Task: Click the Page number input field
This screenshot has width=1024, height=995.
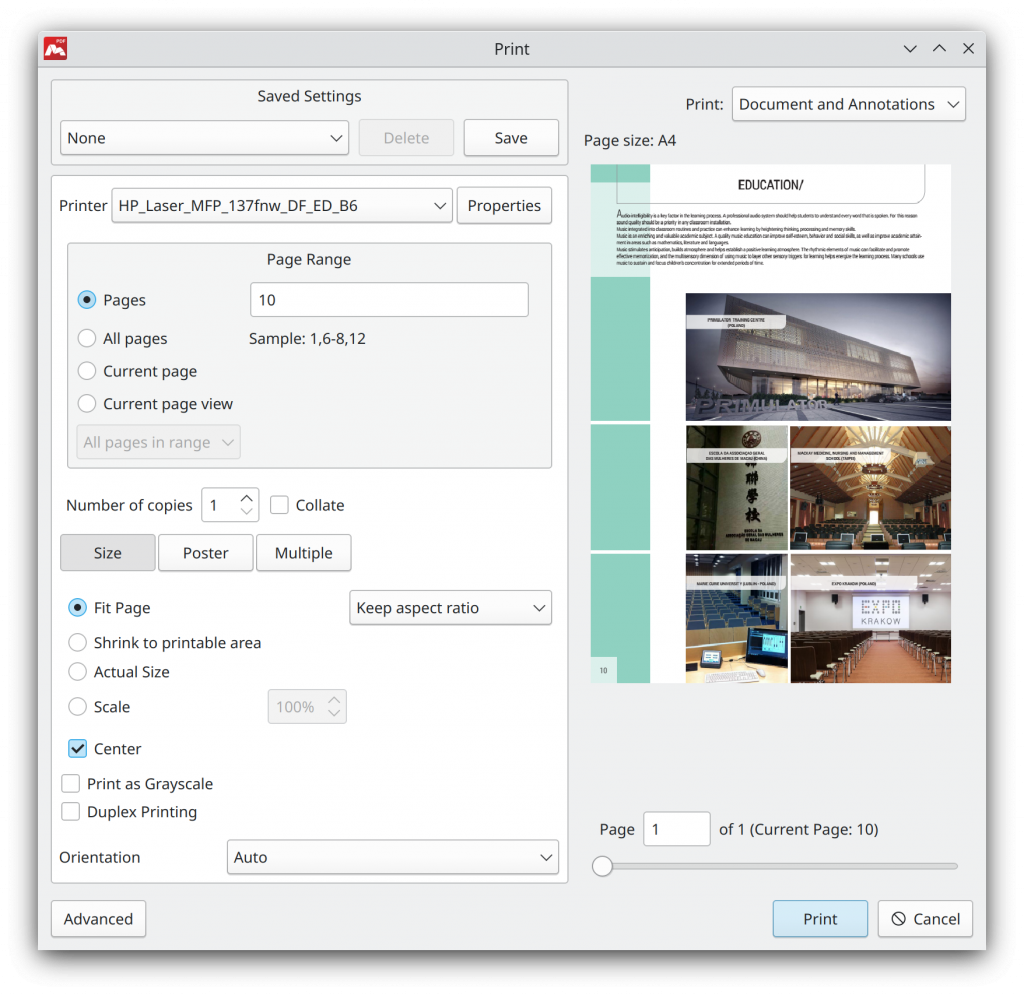Action: tap(676, 829)
